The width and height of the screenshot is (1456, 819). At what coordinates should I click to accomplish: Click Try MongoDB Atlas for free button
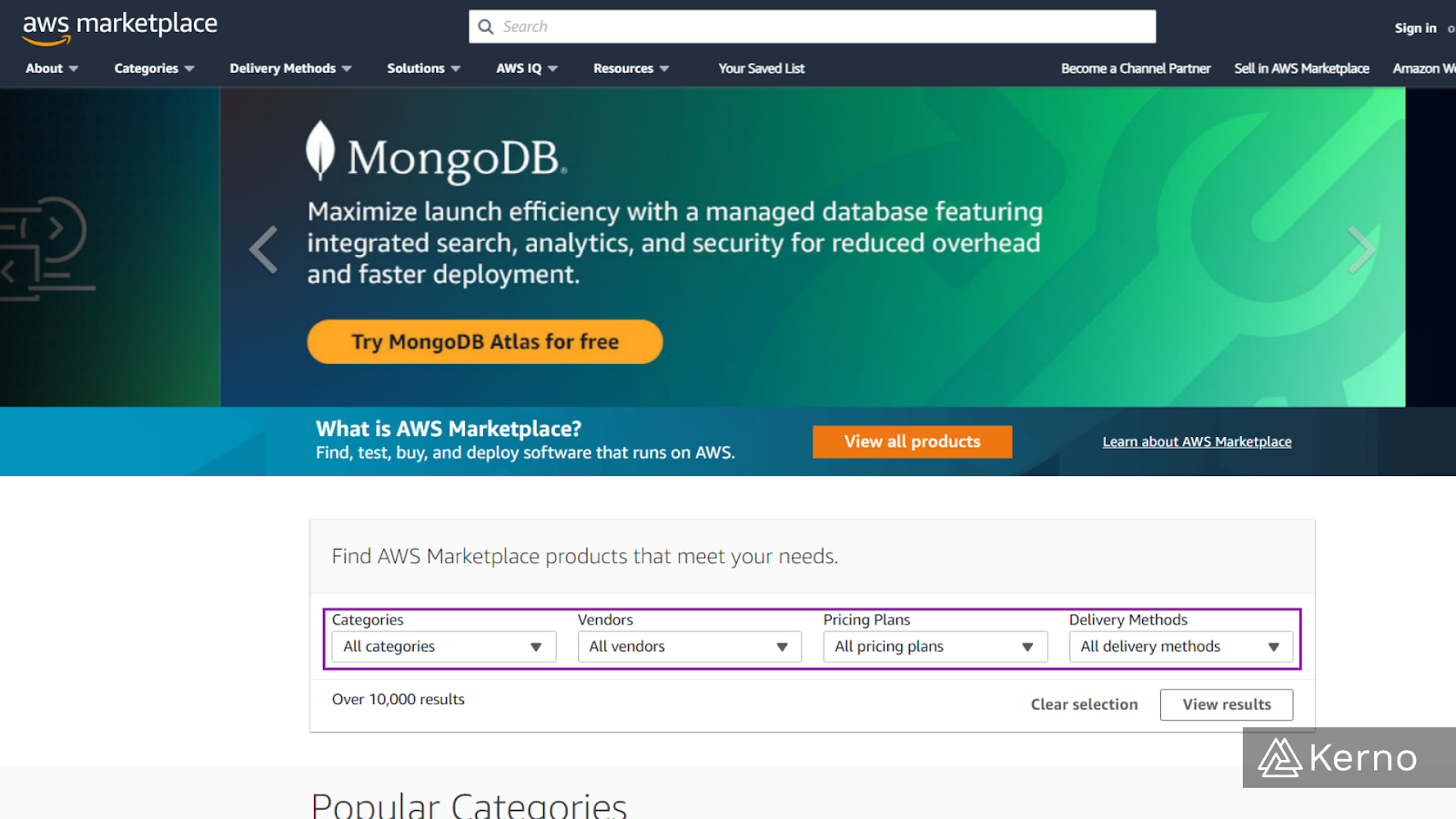[x=485, y=341]
